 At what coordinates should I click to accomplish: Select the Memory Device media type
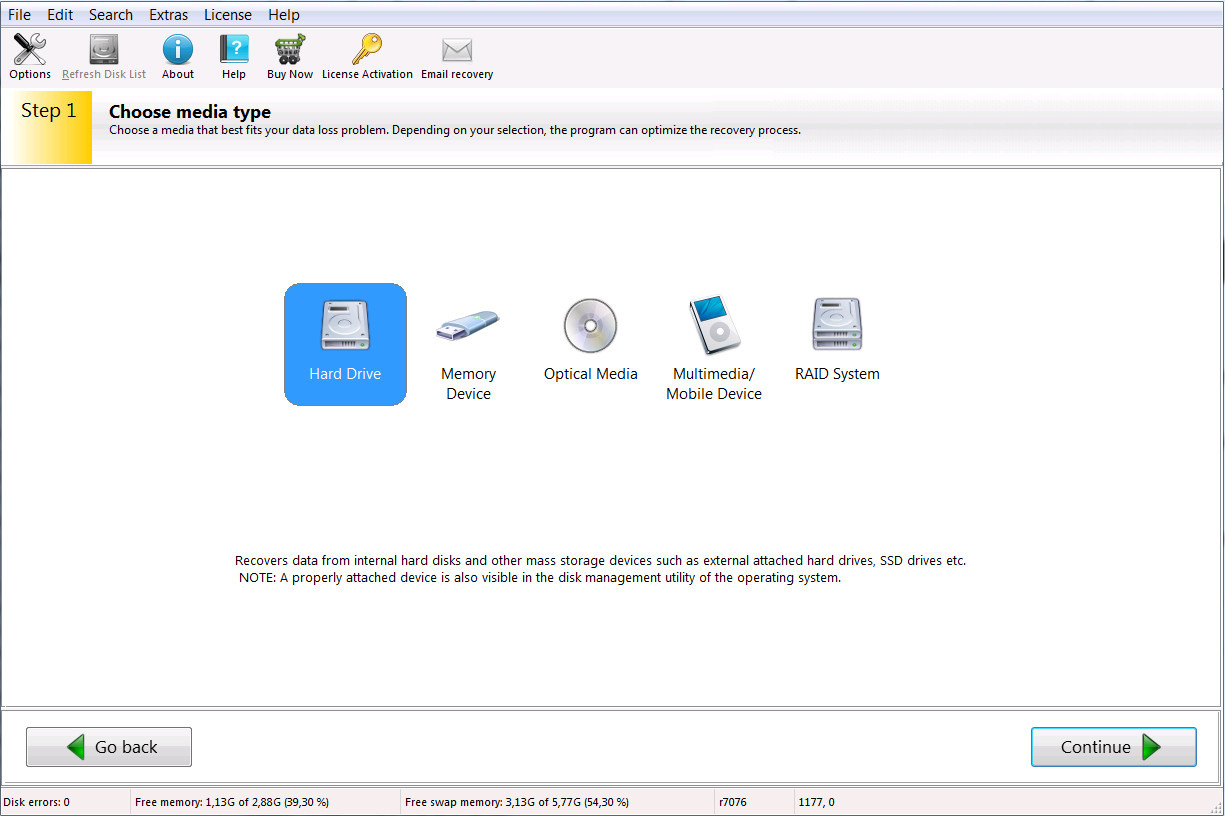point(468,350)
